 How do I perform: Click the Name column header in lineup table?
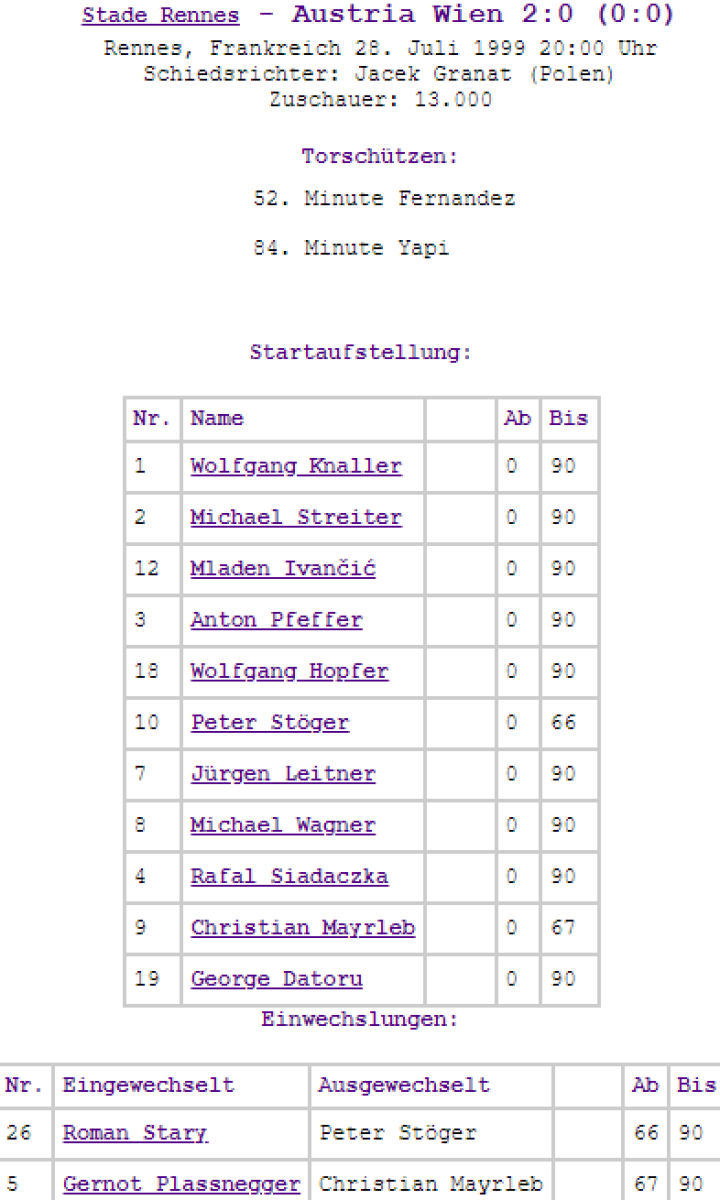217,419
